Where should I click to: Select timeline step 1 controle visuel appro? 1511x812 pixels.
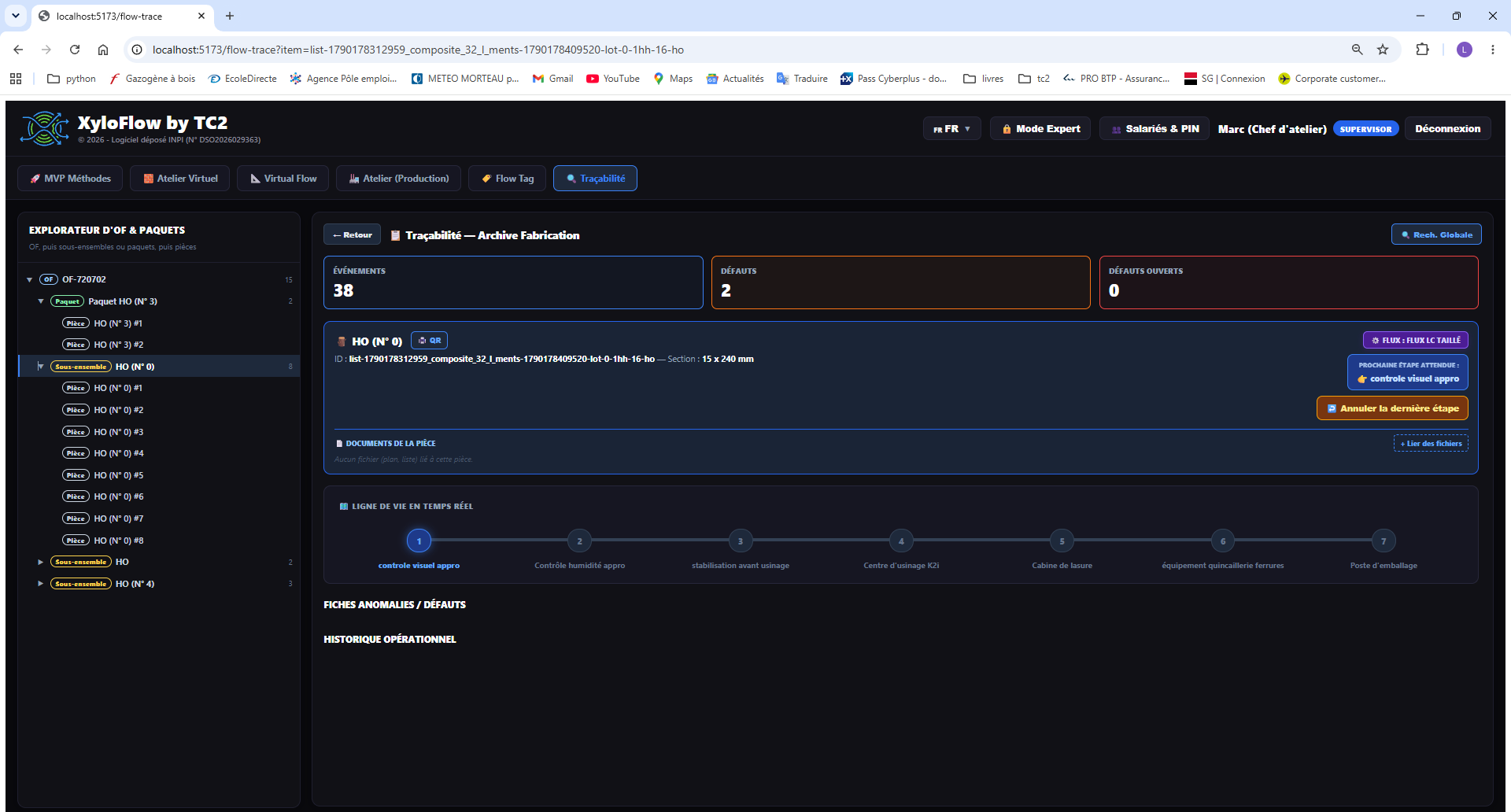tap(419, 541)
